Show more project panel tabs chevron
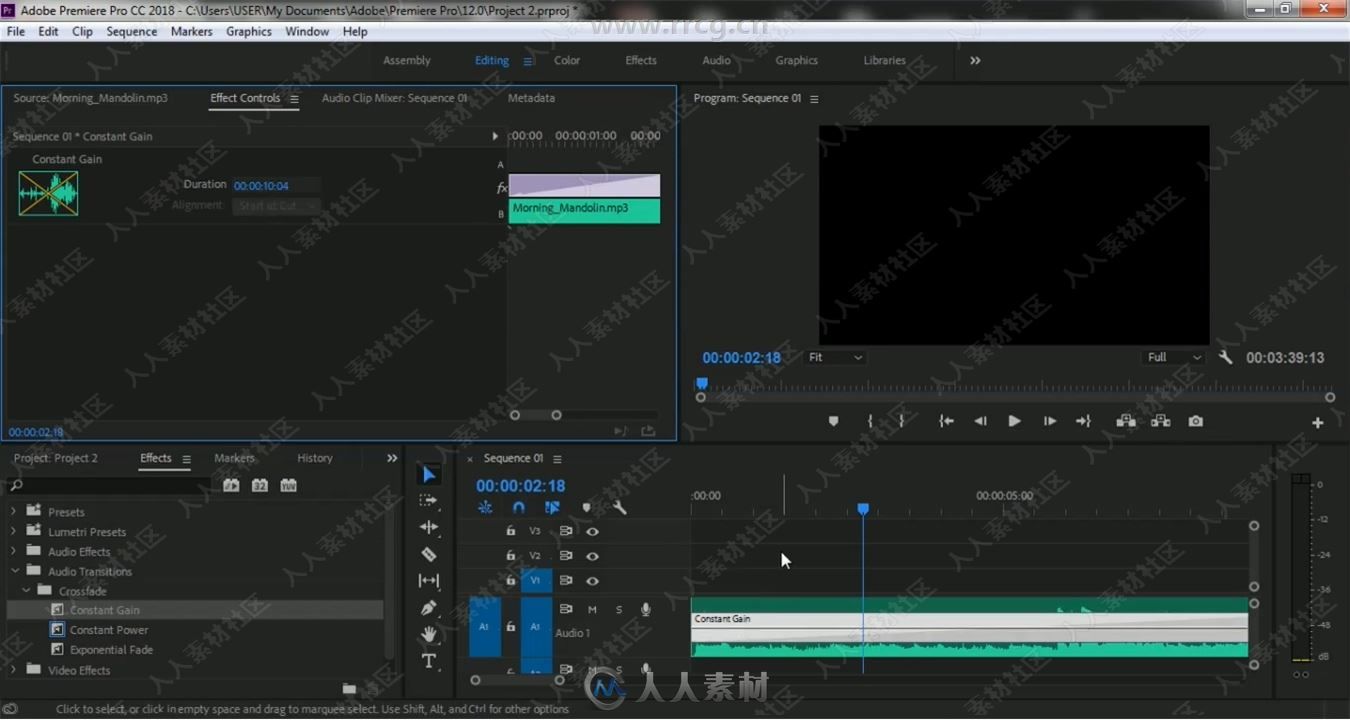This screenshot has height=720, width=1350. (392, 458)
